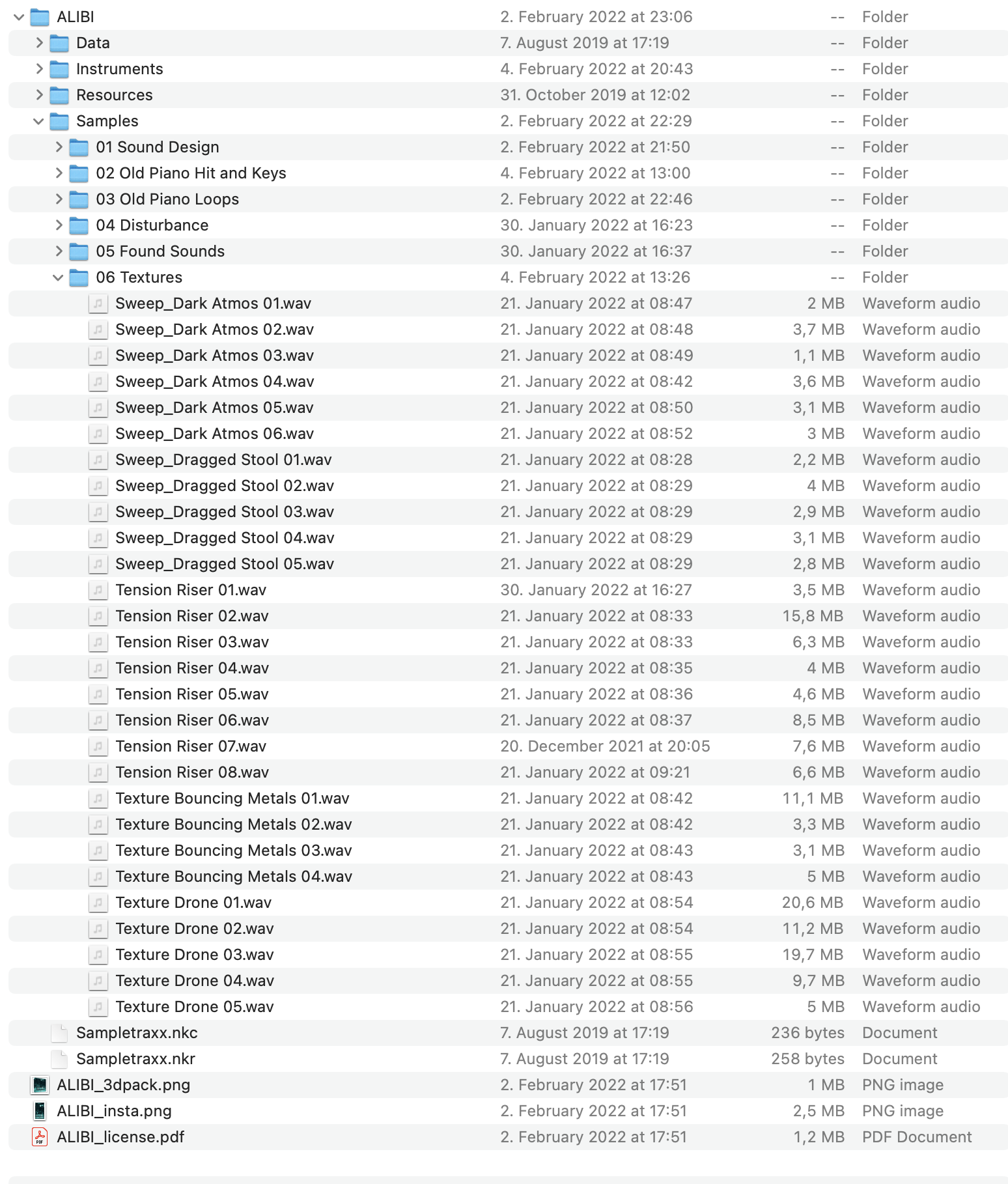
Task: Select the Sampletraxx.nkr document
Action: point(508,1059)
